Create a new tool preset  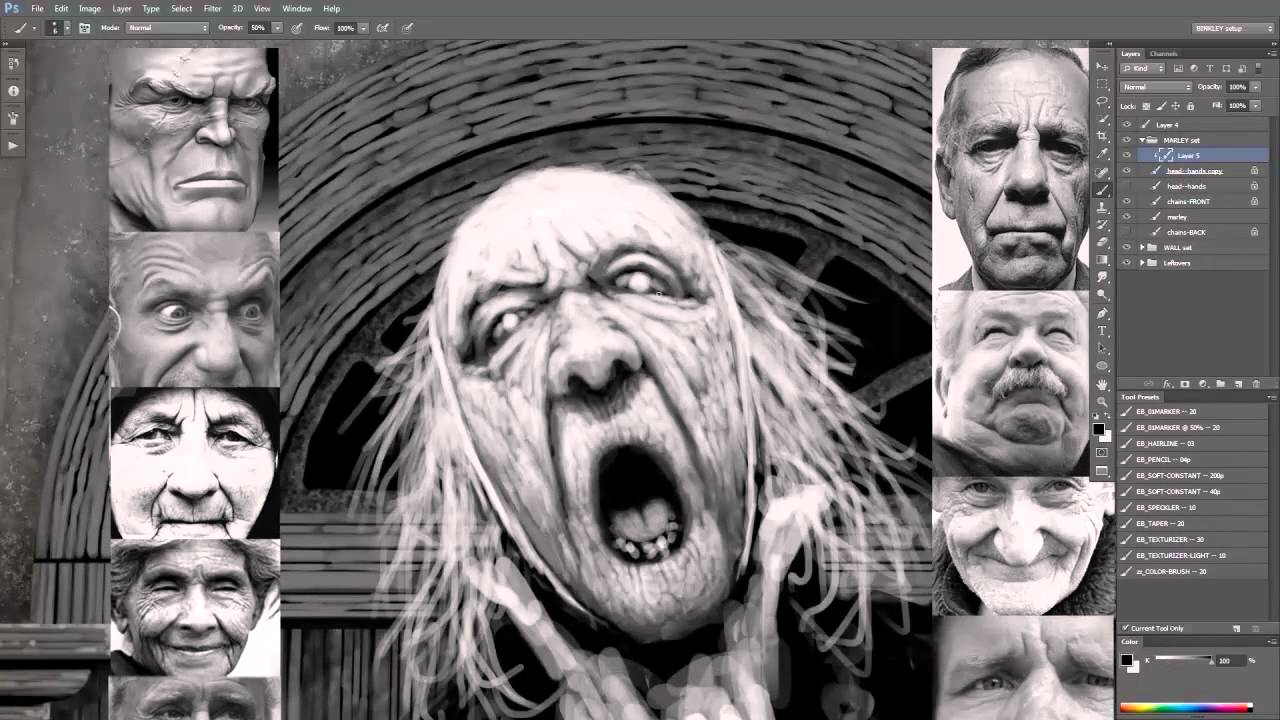pos(1236,628)
